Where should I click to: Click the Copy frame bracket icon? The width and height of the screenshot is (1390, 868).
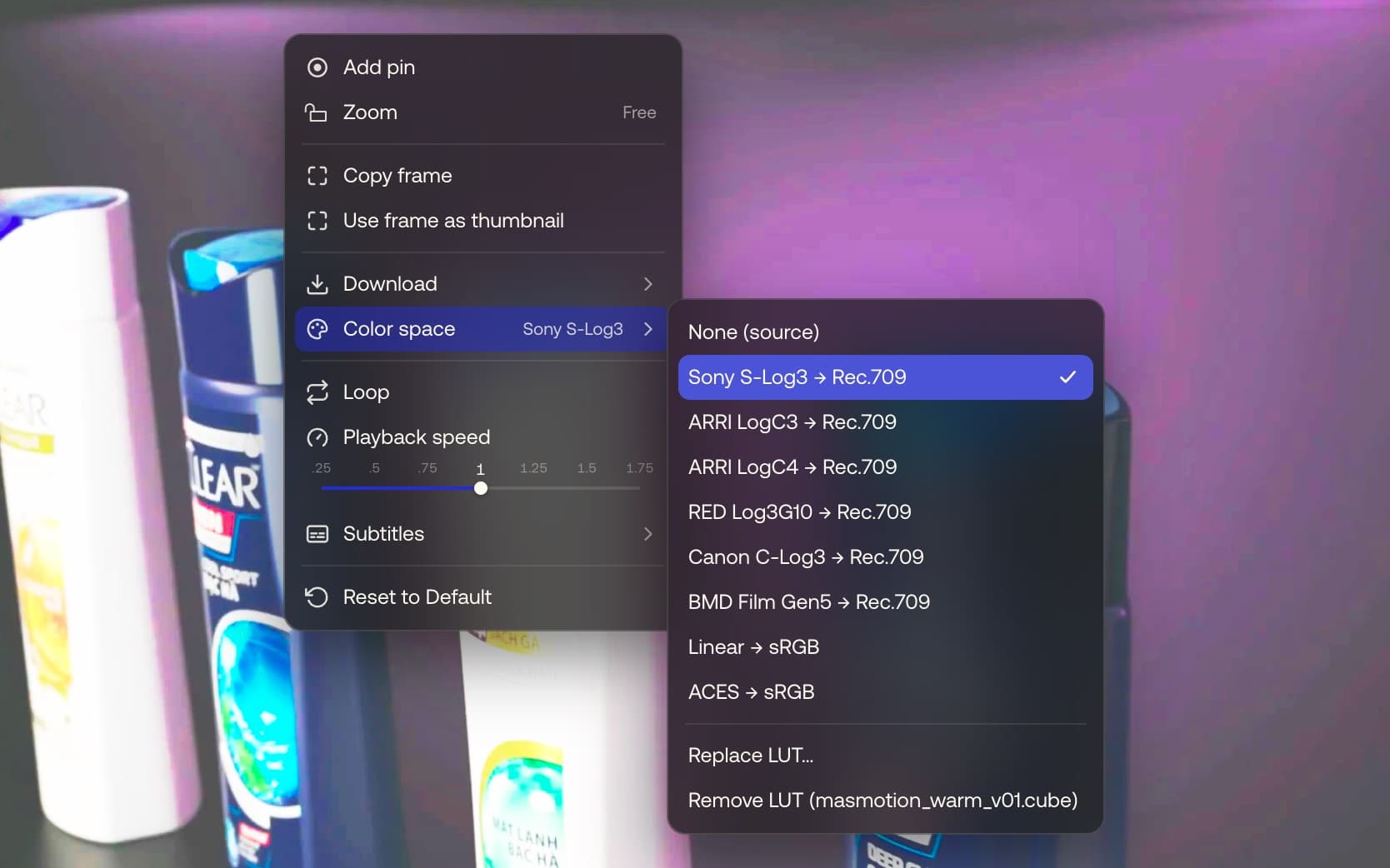click(x=317, y=176)
